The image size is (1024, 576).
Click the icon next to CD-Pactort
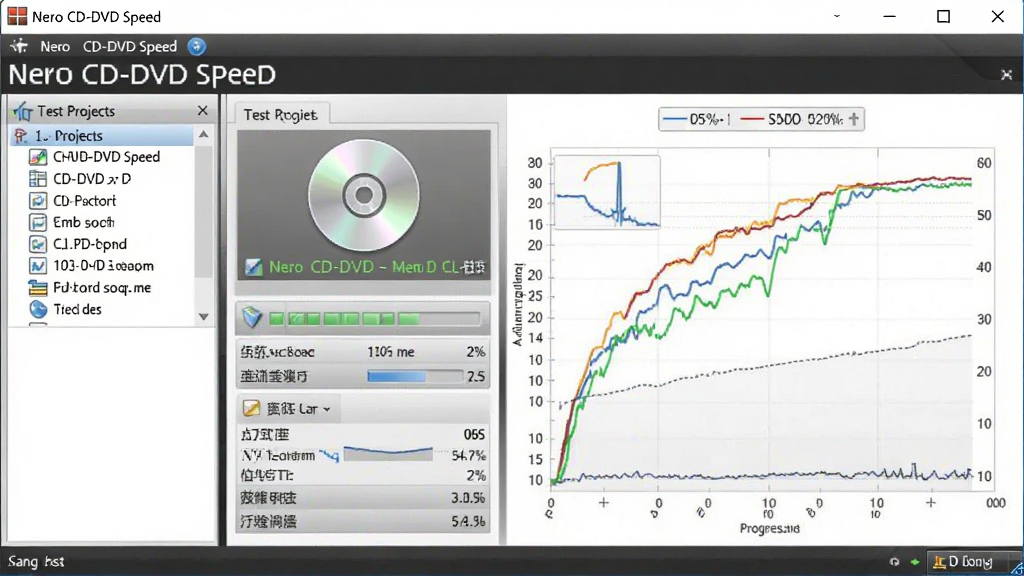pos(38,200)
